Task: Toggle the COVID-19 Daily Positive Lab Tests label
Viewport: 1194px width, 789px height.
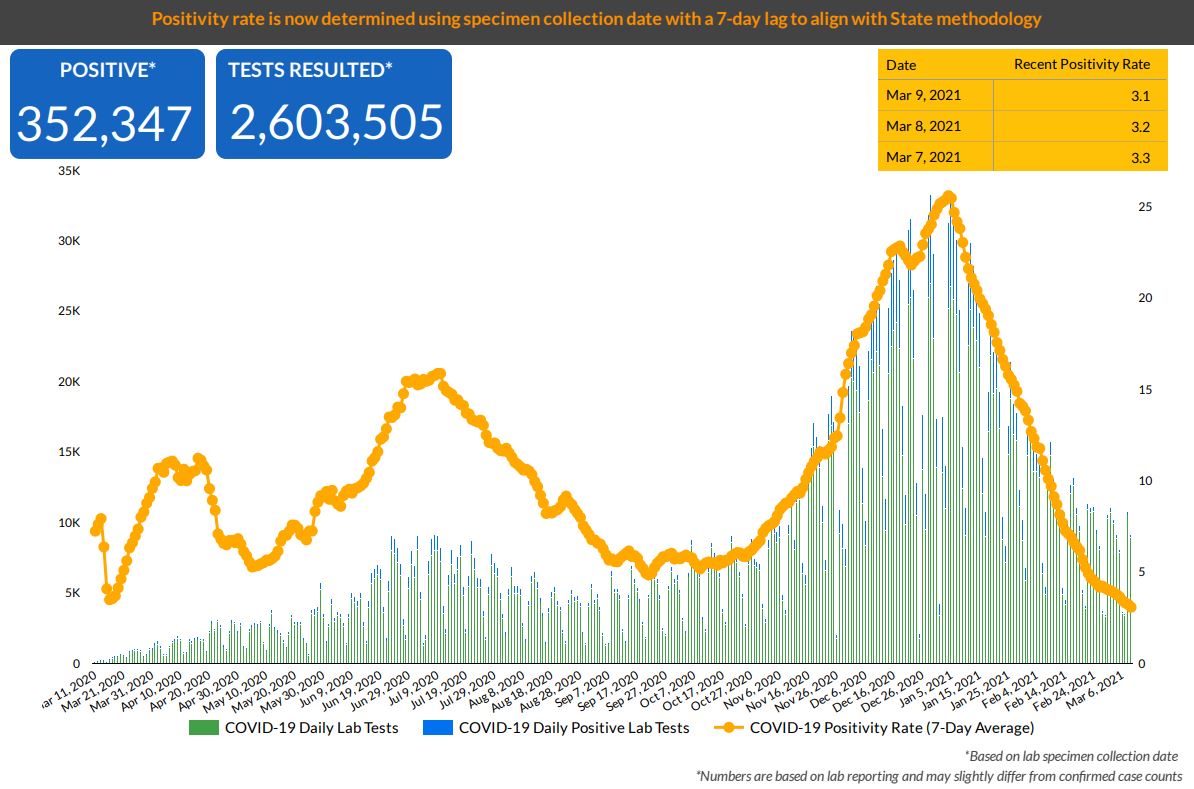Action: tap(573, 728)
